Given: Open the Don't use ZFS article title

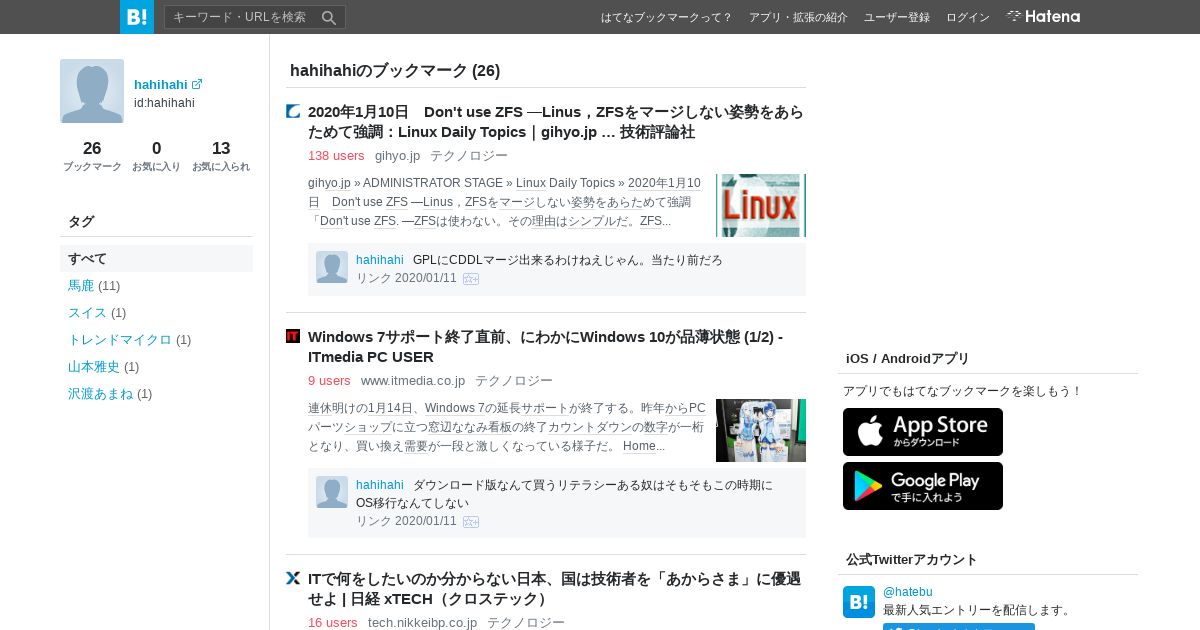Looking at the screenshot, I should coord(556,122).
